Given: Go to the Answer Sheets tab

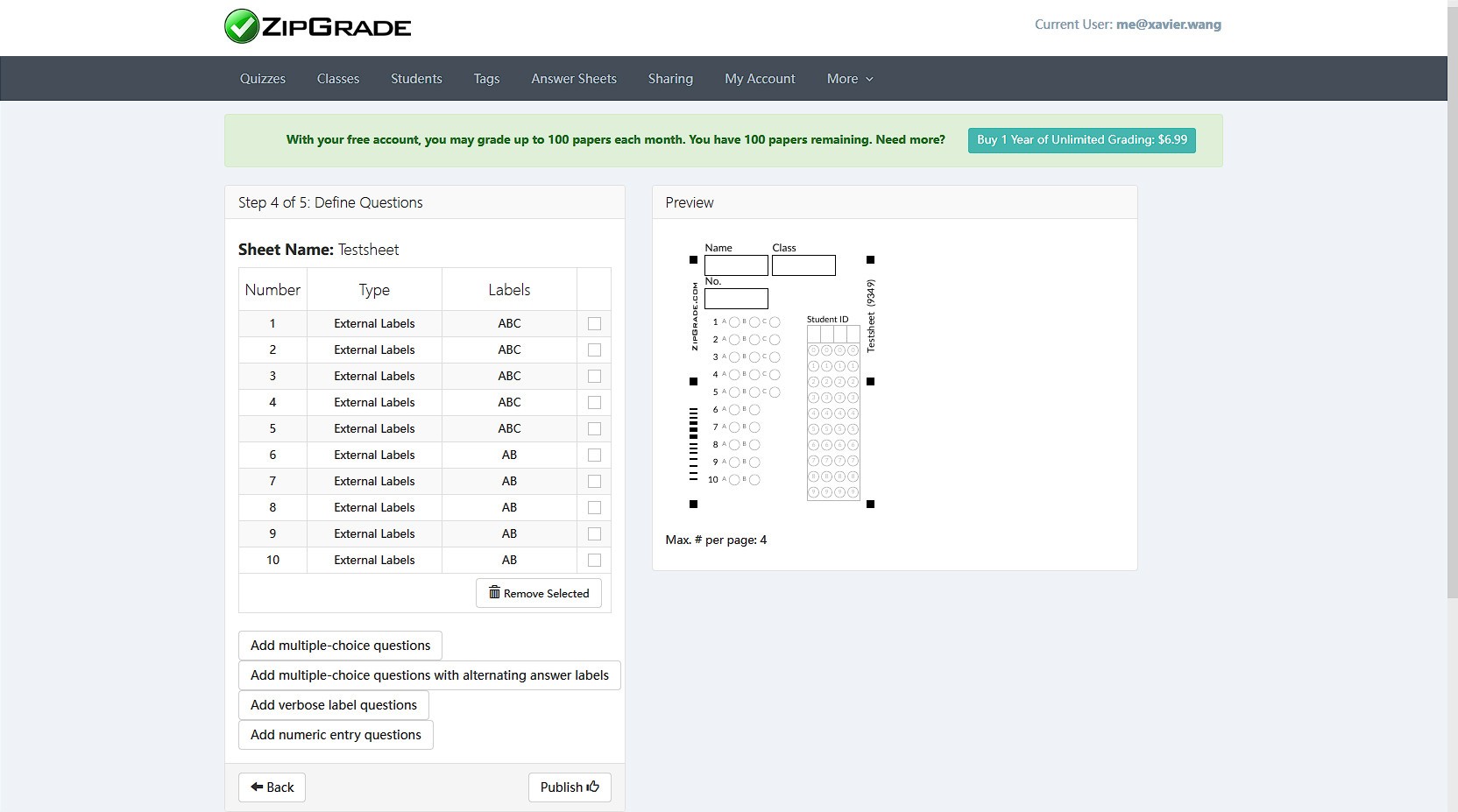Looking at the screenshot, I should 573,79.
